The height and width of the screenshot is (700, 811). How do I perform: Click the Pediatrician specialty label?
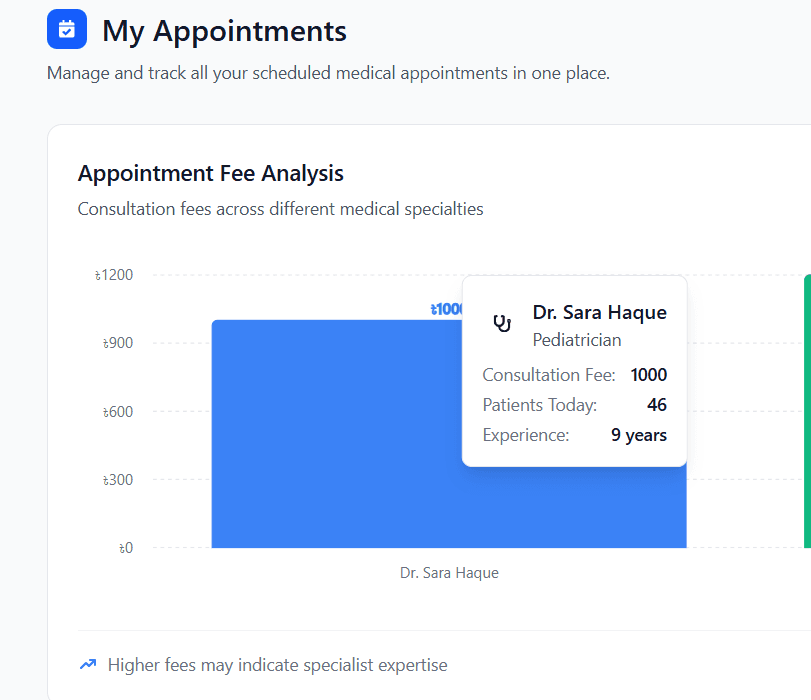coord(576,340)
